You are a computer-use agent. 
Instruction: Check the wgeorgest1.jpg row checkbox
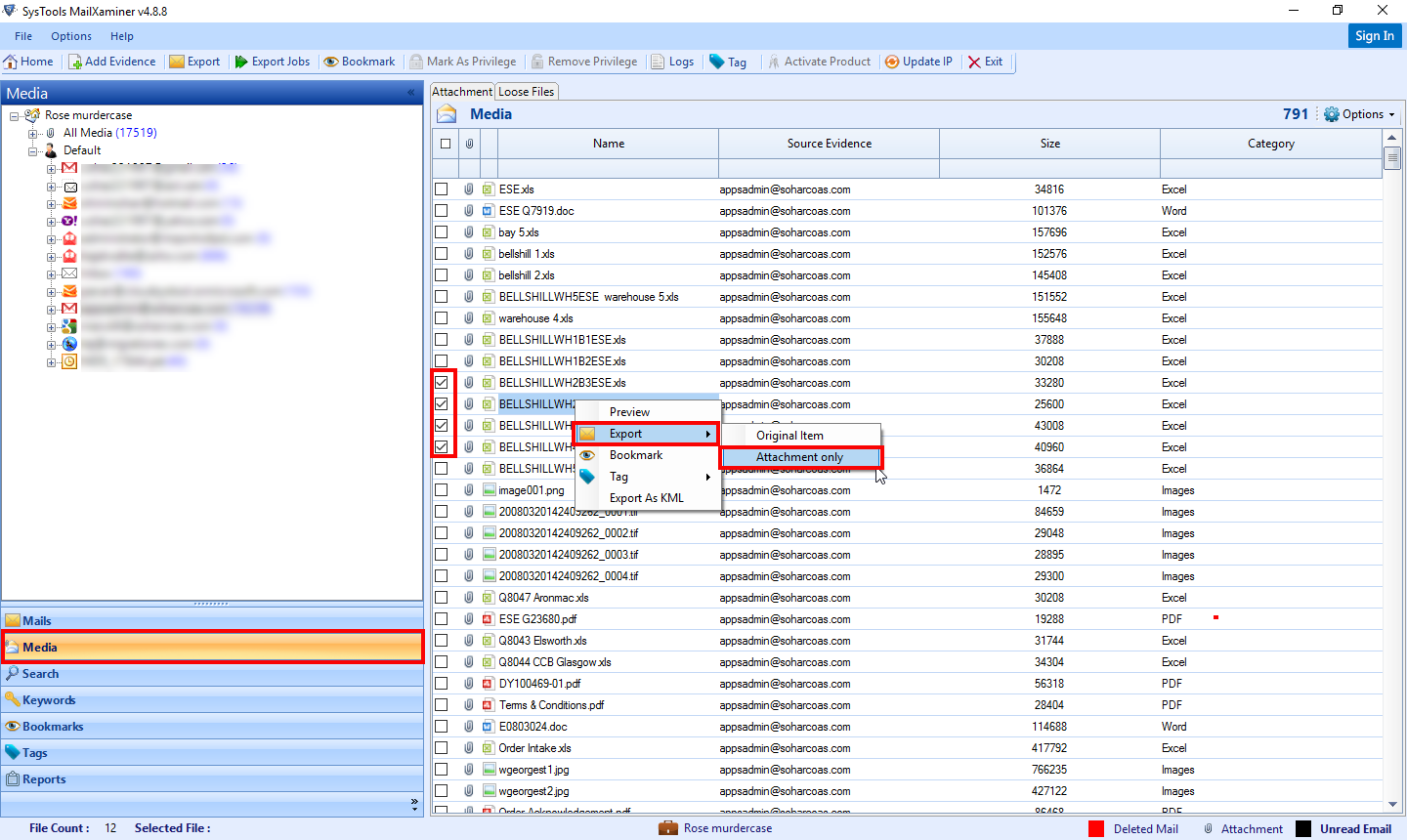pyautogui.click(x=442, y=770)
